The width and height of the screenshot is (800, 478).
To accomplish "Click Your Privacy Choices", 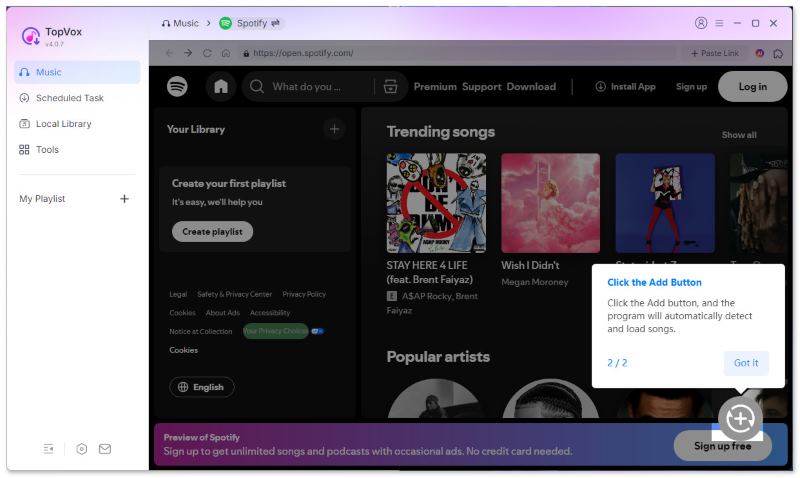I will click(x=276, y=331).
